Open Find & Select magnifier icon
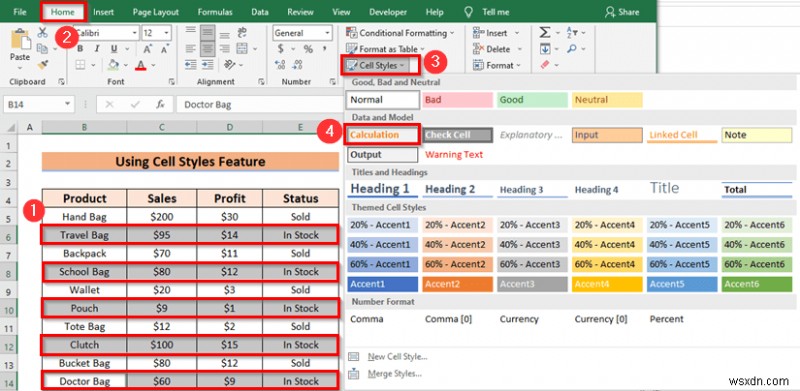Screen dimensions: 800x391 571,49
